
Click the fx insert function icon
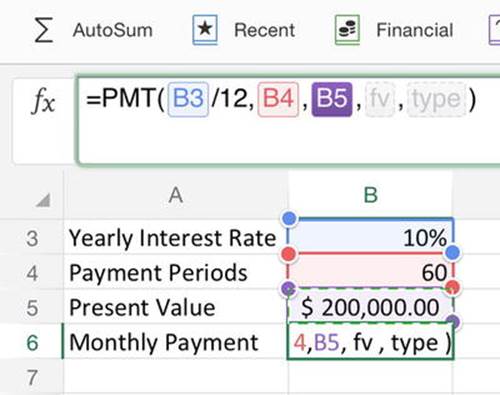click(43, 102)
